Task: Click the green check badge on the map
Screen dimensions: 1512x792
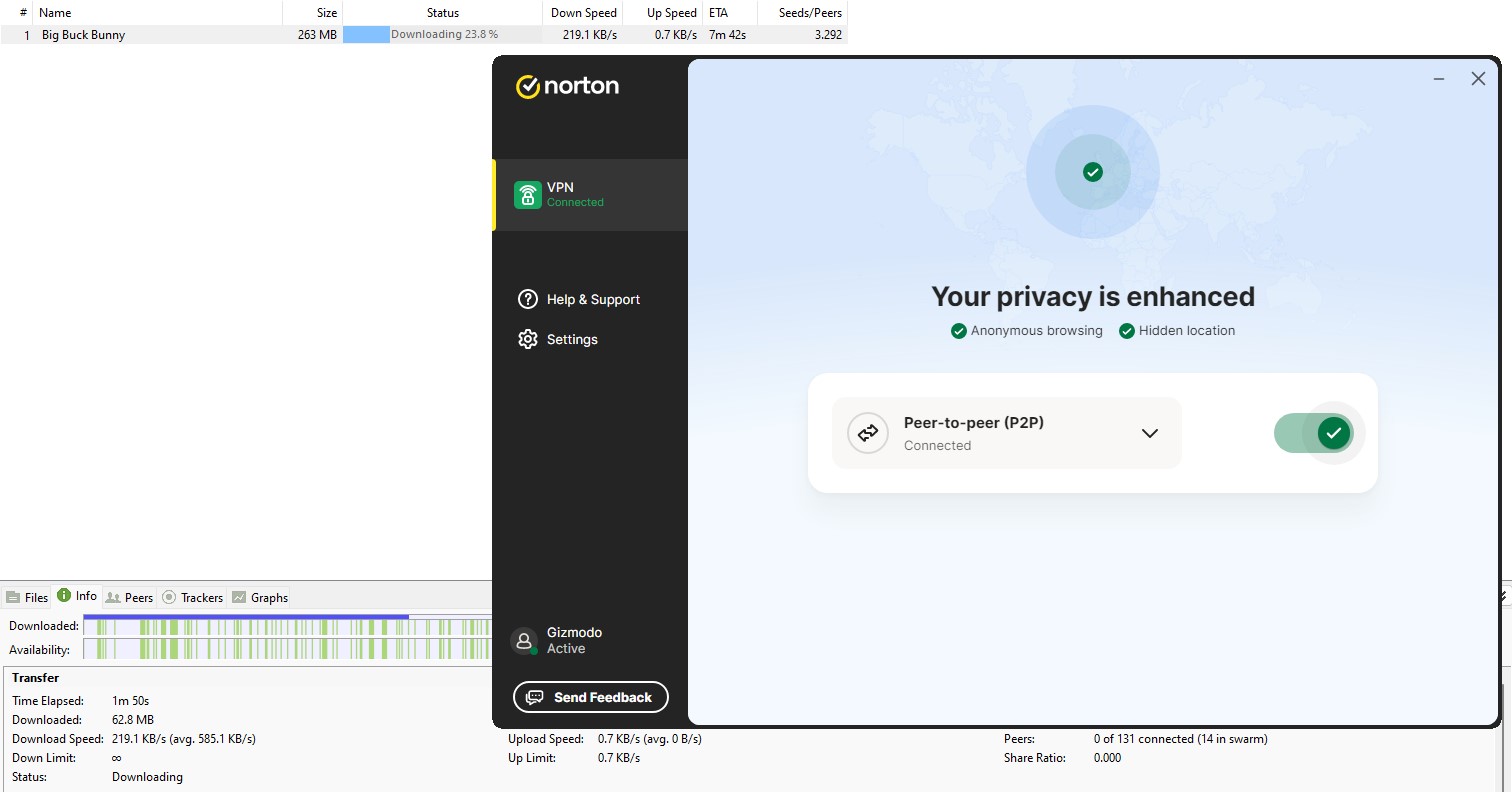Action: (x=1092, y=171)
